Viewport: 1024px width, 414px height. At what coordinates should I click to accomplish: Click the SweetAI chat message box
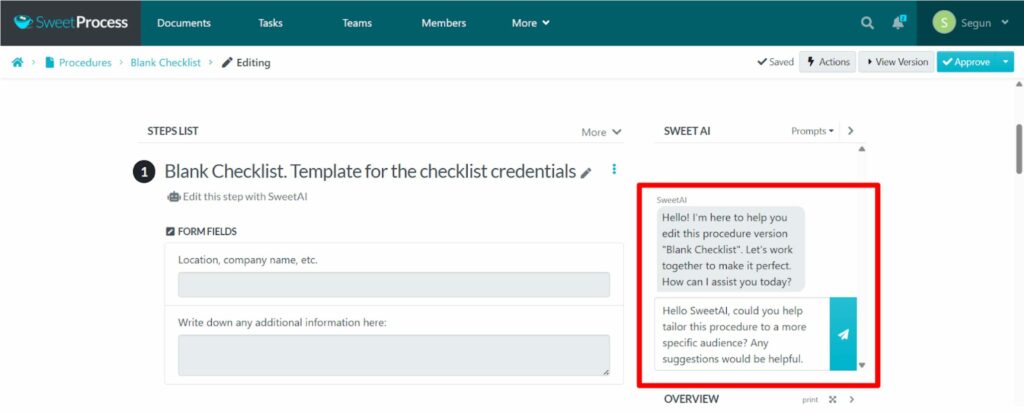742,334
